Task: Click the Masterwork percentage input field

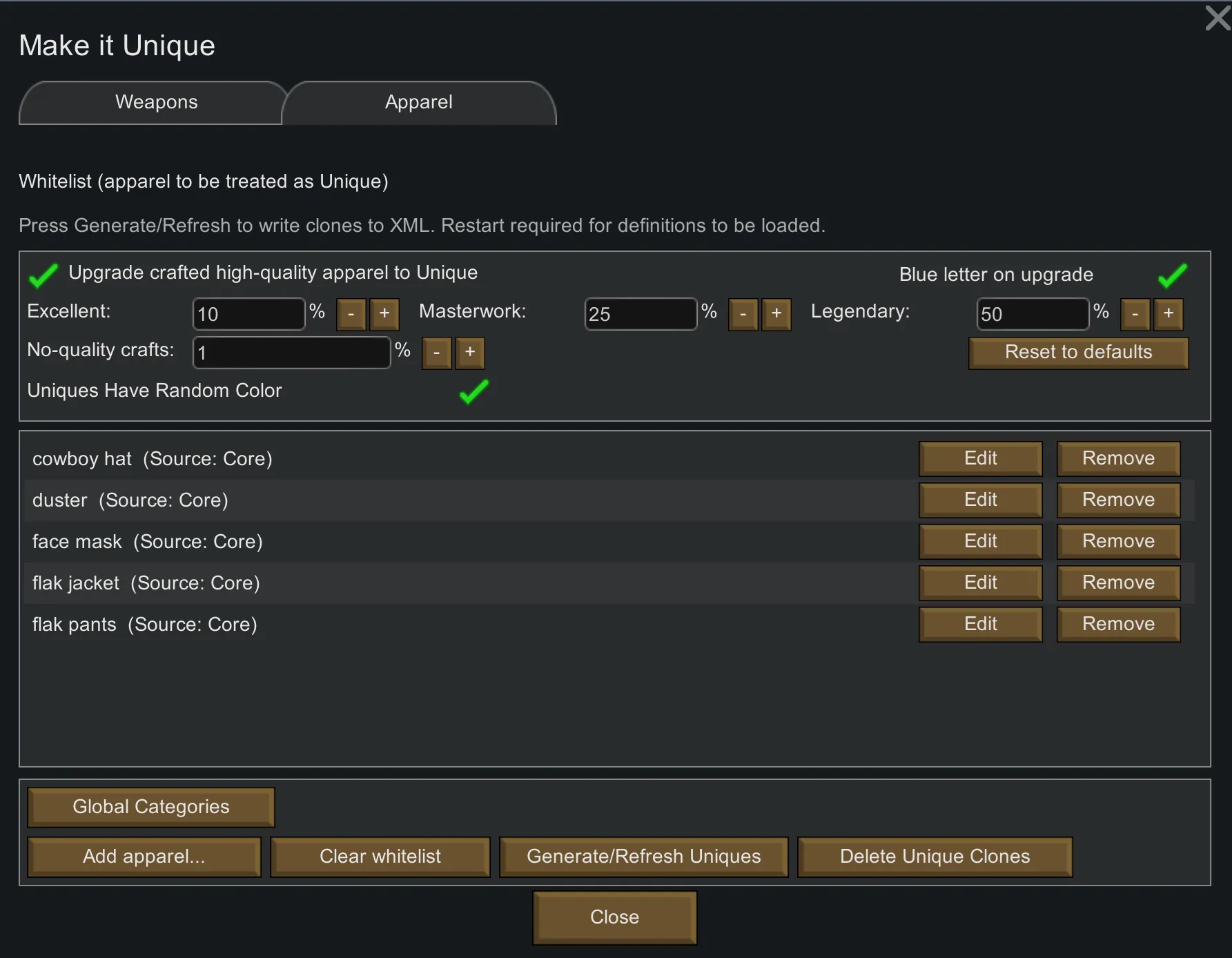Action: (641, 314)
